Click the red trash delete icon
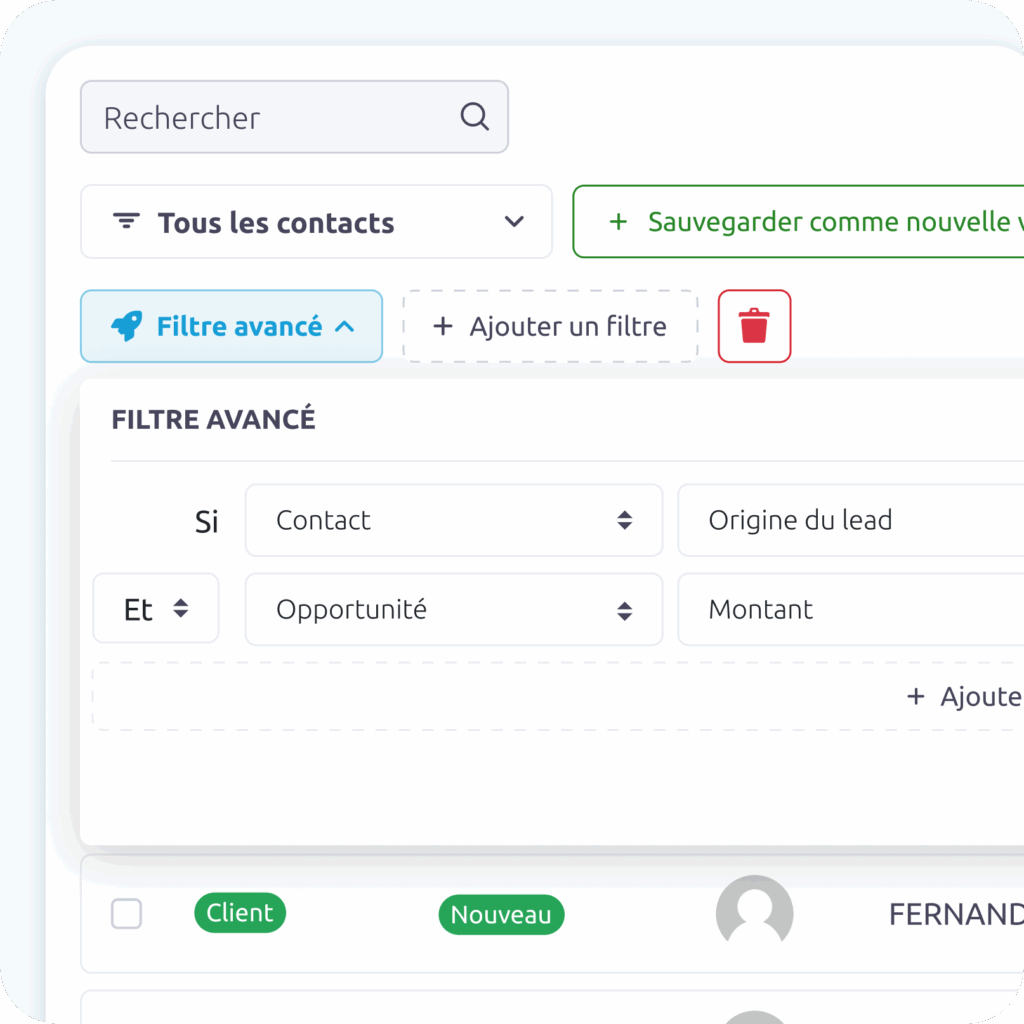The height and width of the screenshot is (1024, 1024). pyautogui.click(x=754, y=326)
